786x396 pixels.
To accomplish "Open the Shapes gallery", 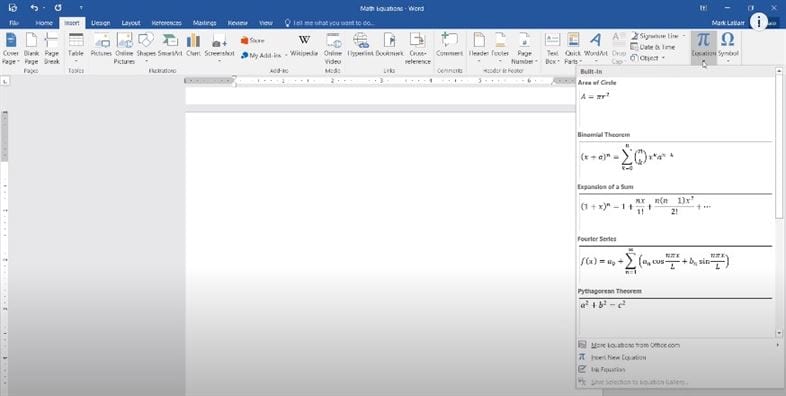I will tap(146, 49).
